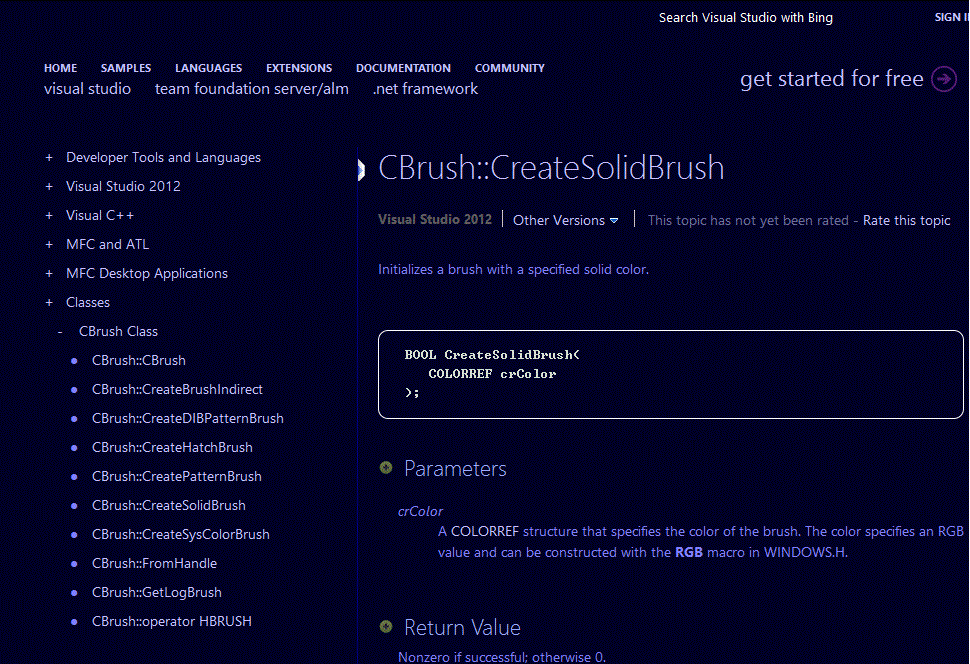Click the Rate this topic link
Image resolution: width=970 pixels, height=664 pixels.
906,220
